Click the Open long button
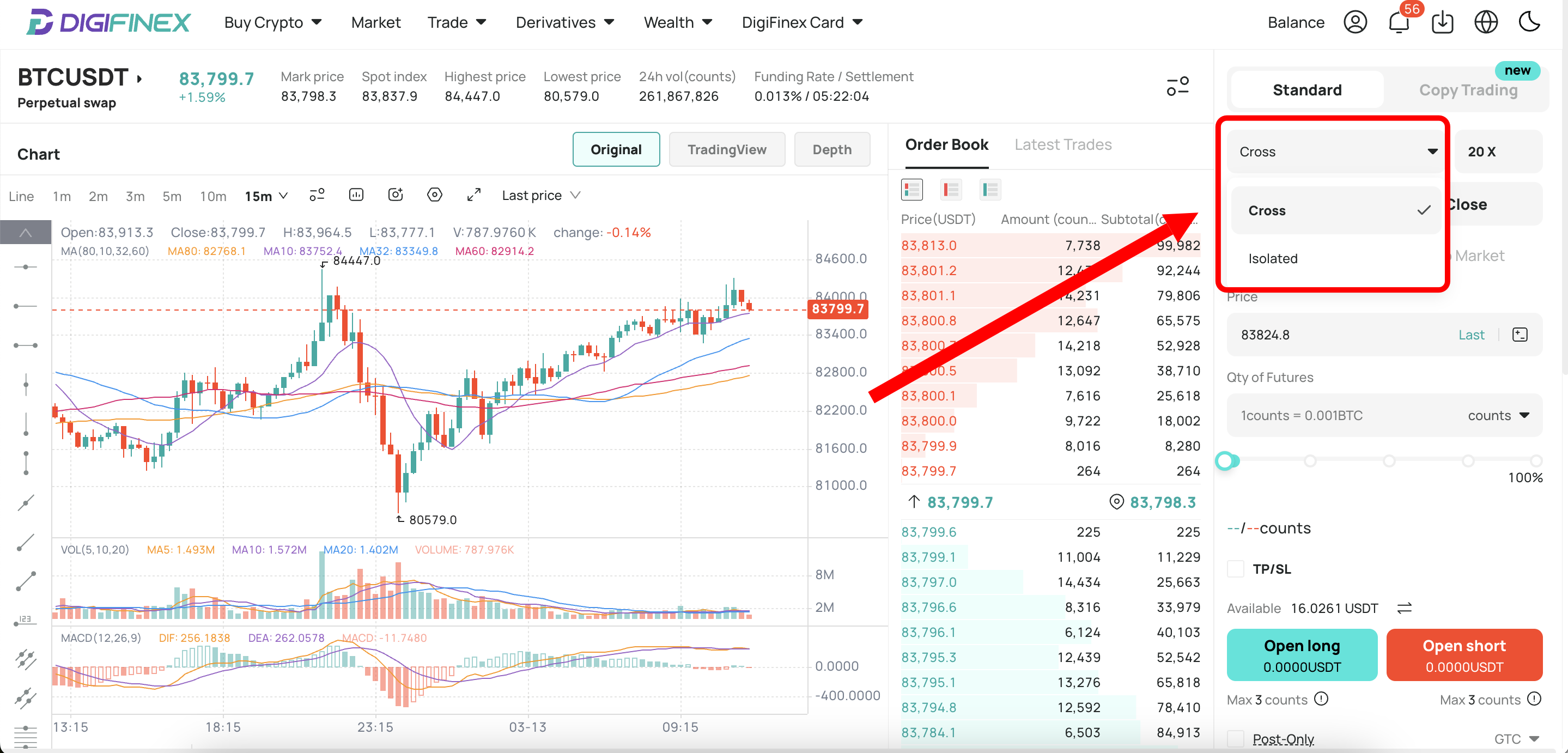The image size is (1568, 753). pos(1302,655)
